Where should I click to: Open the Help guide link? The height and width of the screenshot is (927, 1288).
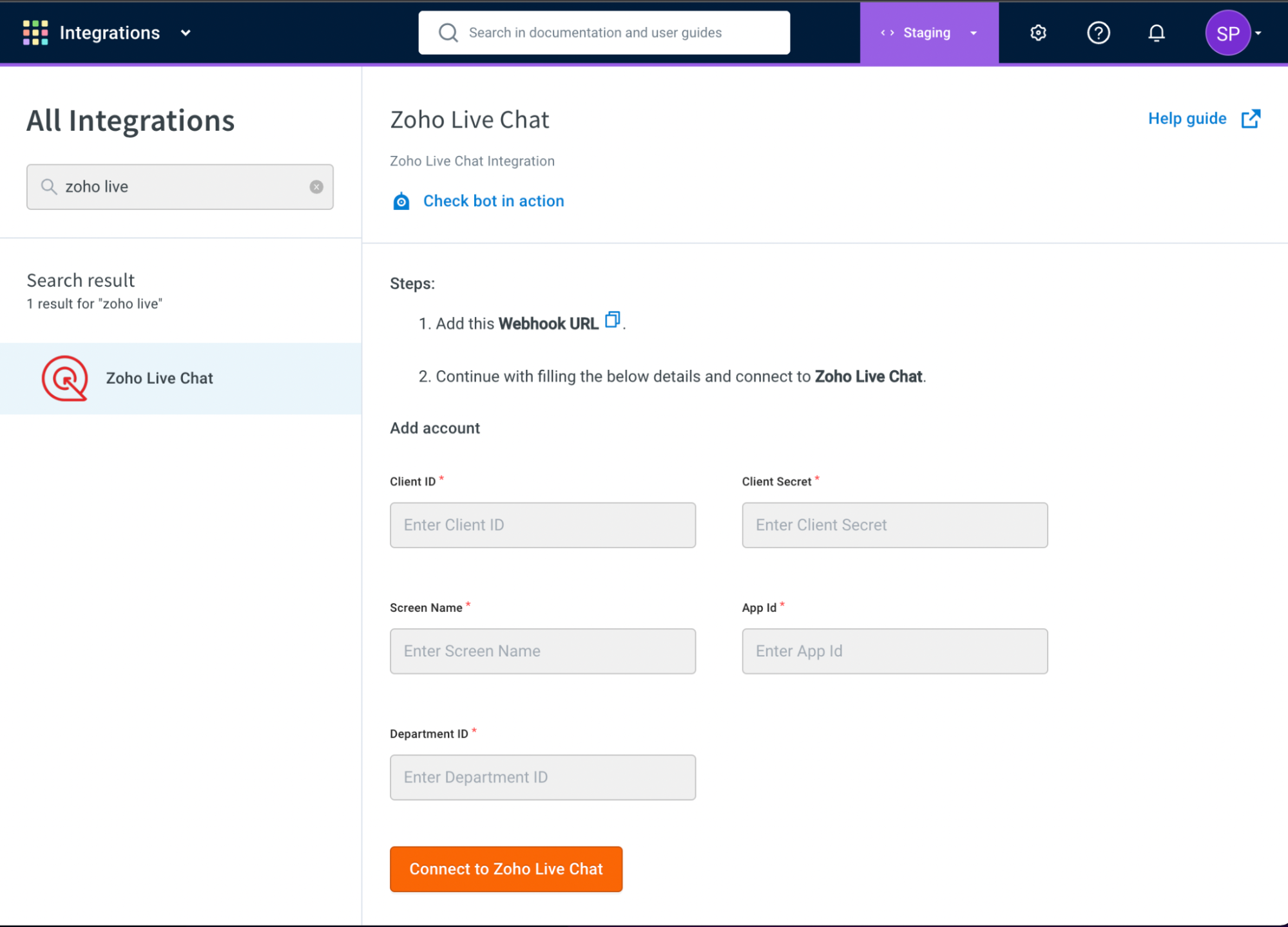tap(1187, 119)
